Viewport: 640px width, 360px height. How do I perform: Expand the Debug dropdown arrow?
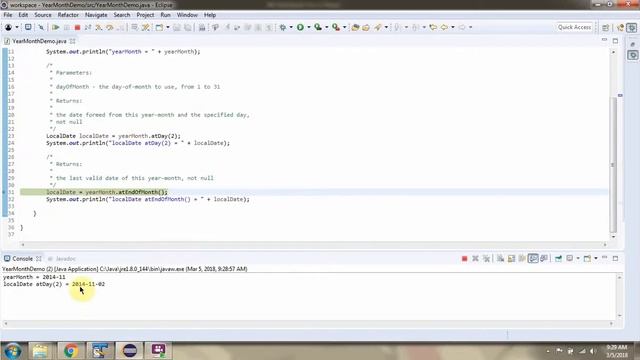[291, 27]
